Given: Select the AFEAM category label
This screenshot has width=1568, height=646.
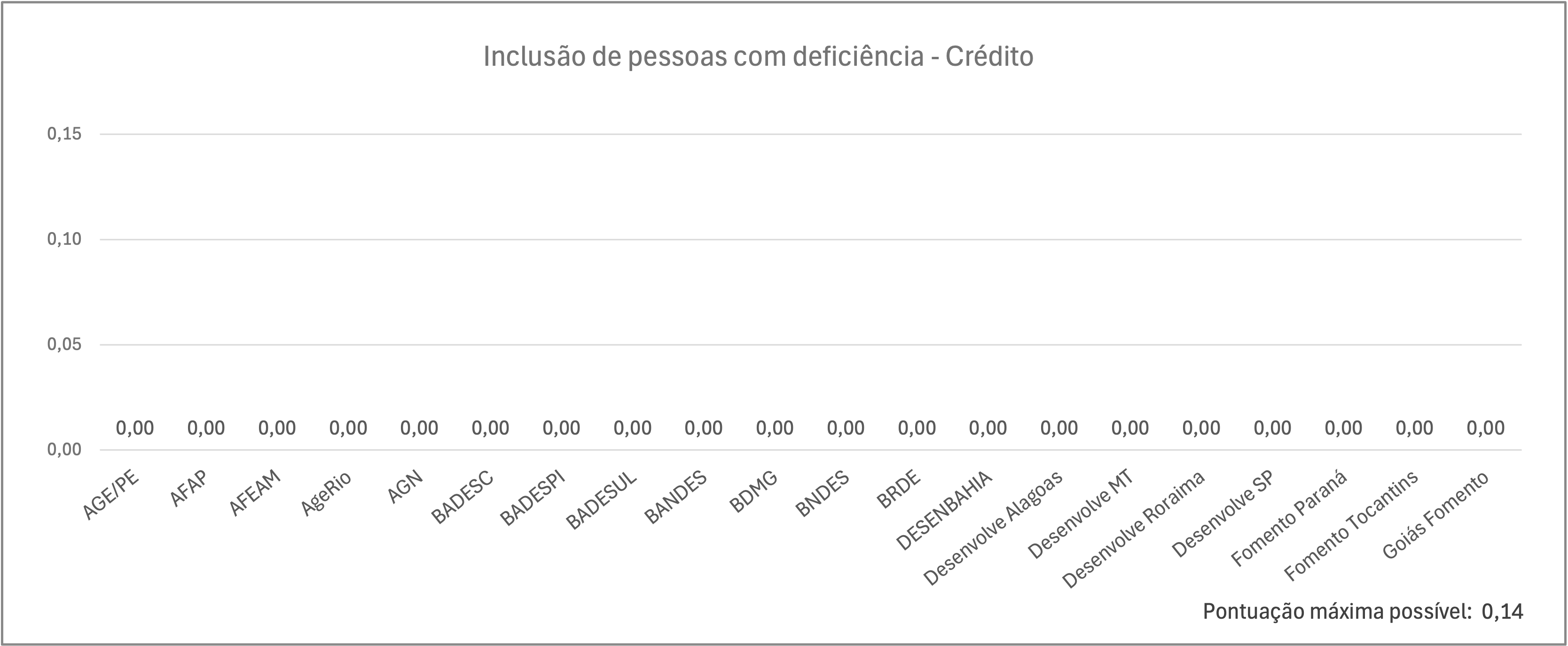Looking at the screenshot, I should coord(255,492).
